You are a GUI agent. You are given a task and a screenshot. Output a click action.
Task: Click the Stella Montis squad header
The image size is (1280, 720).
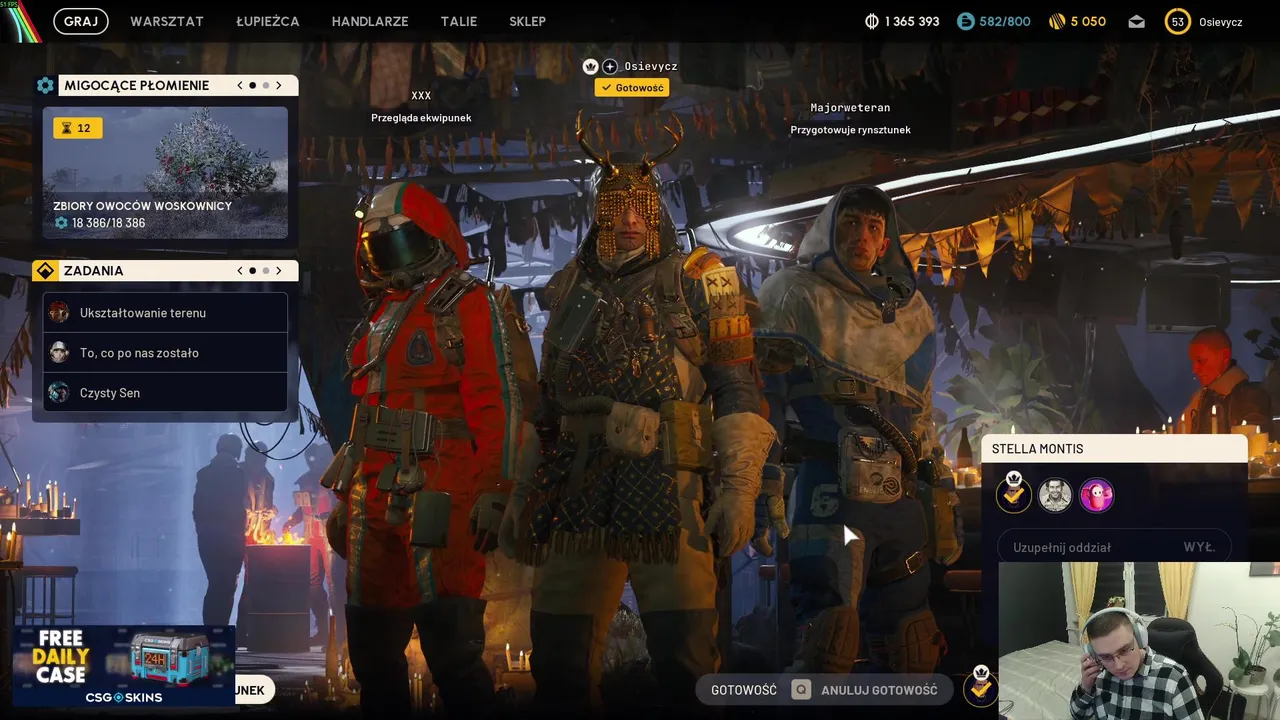coord(1114,449)
